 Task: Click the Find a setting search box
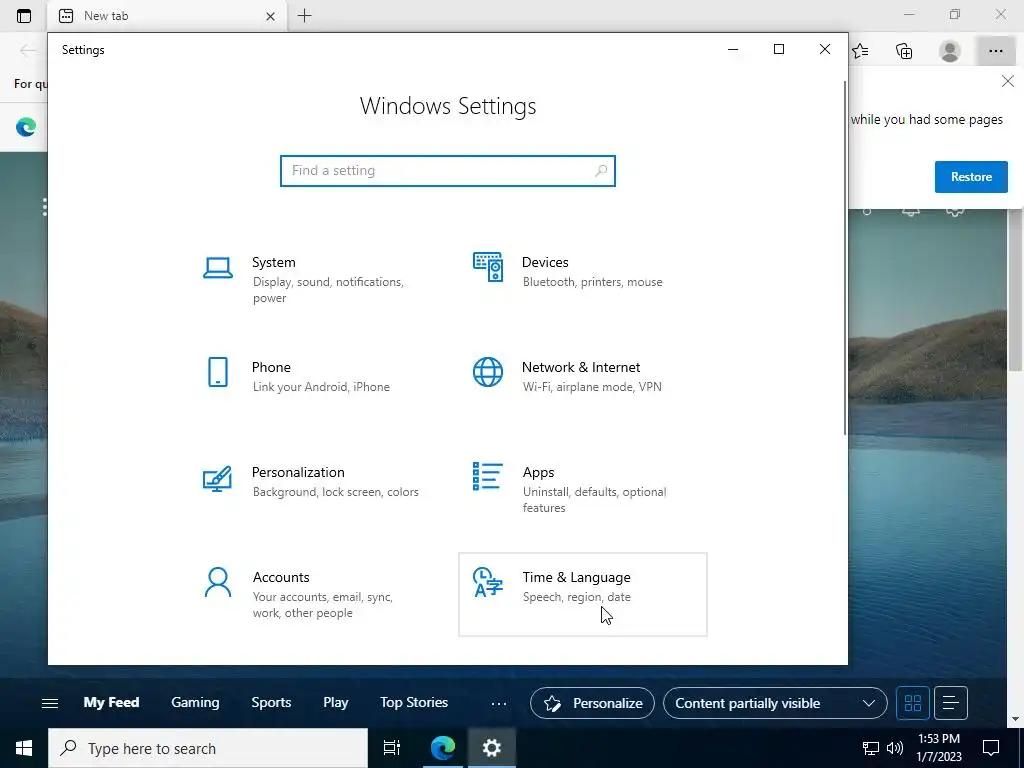tap(448, 170)
